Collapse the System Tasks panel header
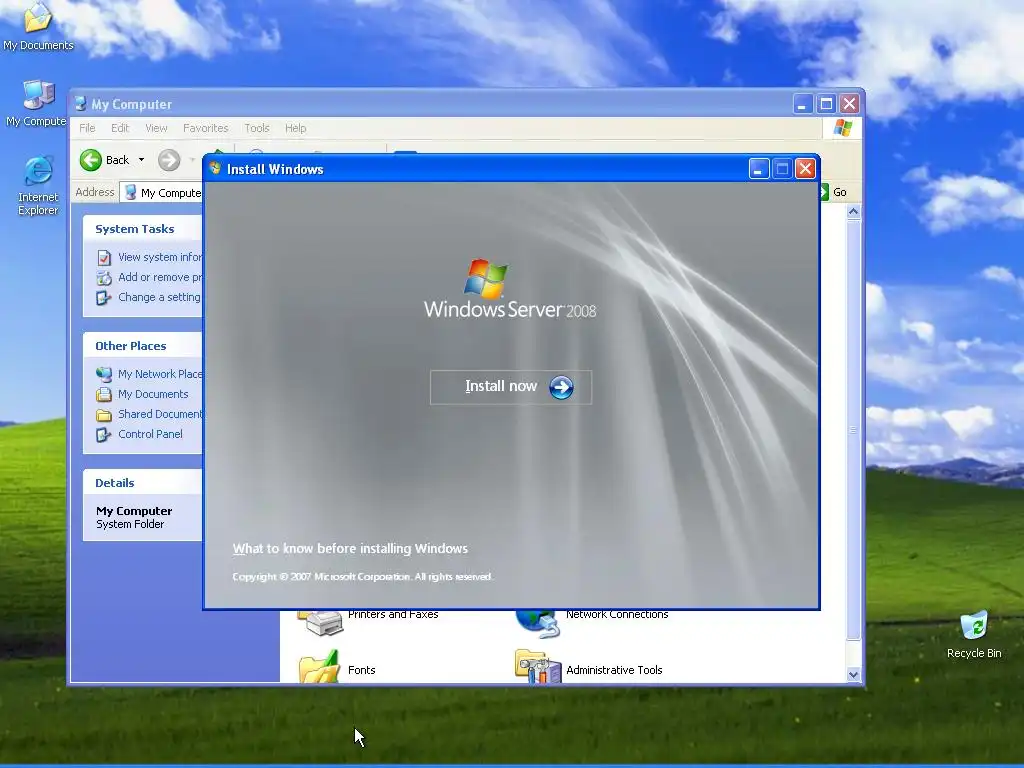Image resolution: width=1024 pixels, height=768 pixels. (x=142, y=229)
